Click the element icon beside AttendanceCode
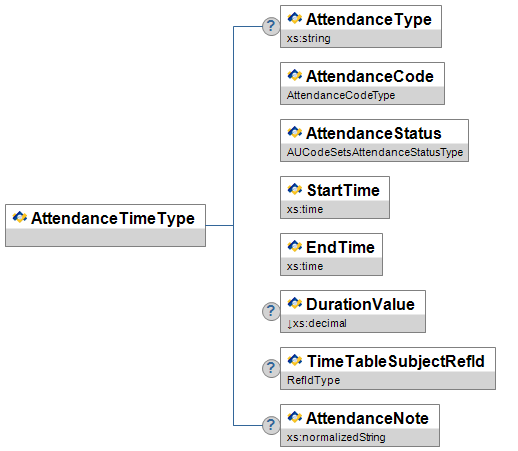This screenshot has width=518, height=451. point(295,75)
